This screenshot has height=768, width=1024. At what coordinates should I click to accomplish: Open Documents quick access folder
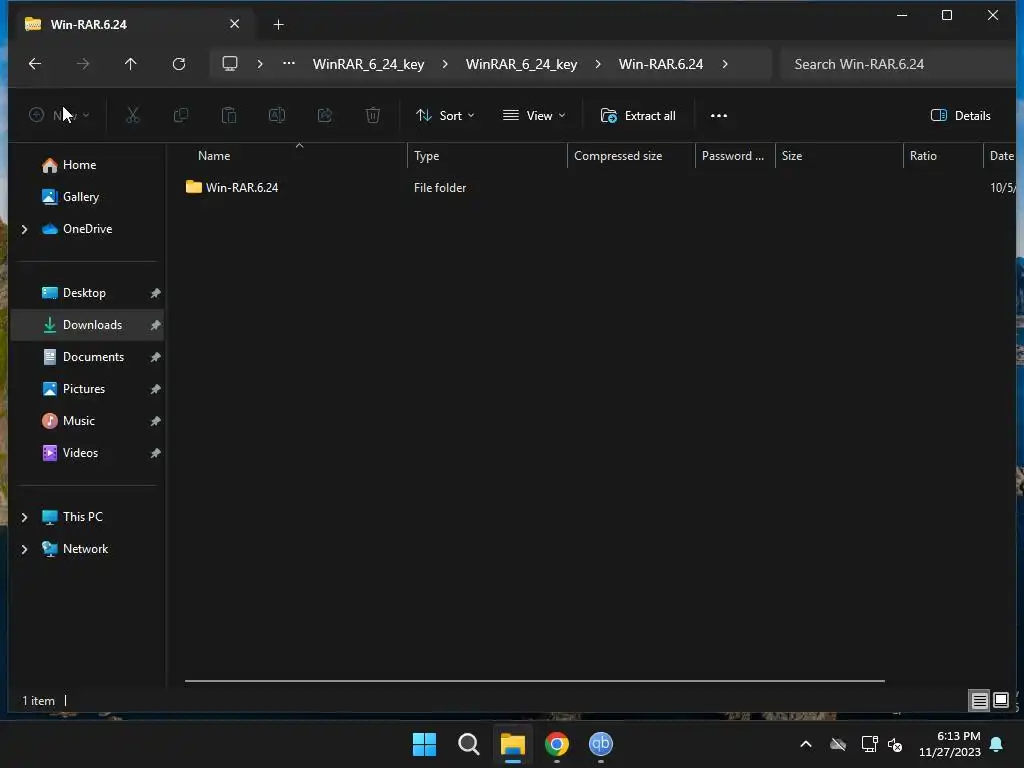pyautogui.click(x=93, y=357)
